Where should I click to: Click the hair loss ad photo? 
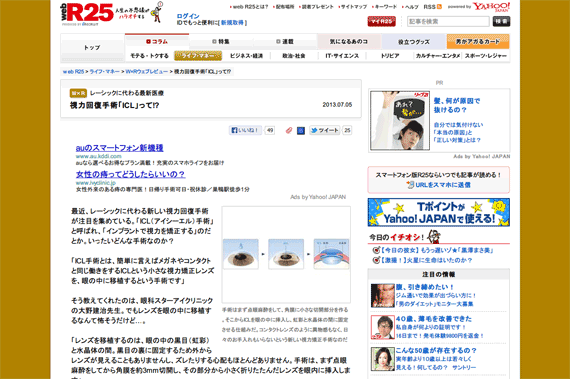pos(400,121)
